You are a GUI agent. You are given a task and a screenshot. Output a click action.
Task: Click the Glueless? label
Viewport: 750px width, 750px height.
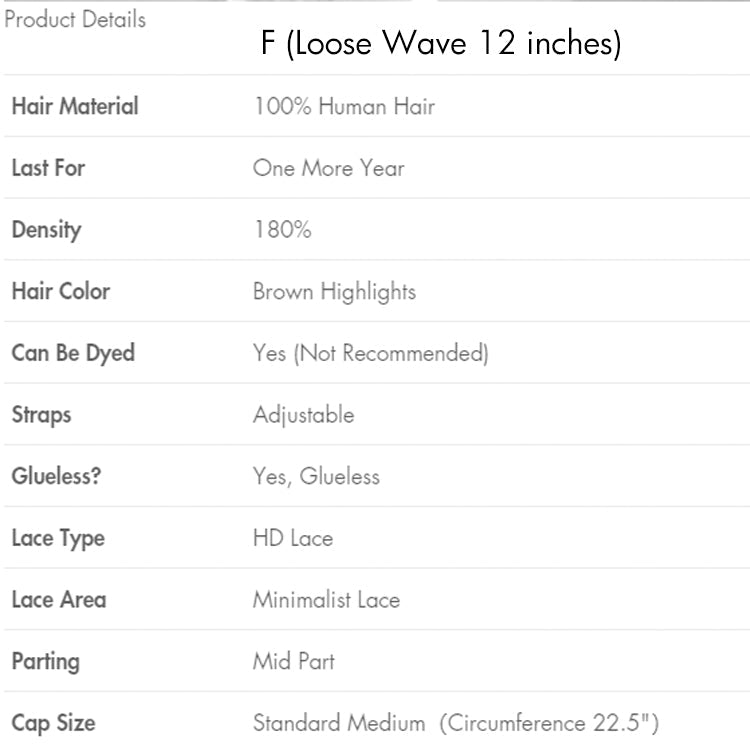[56, 476]
